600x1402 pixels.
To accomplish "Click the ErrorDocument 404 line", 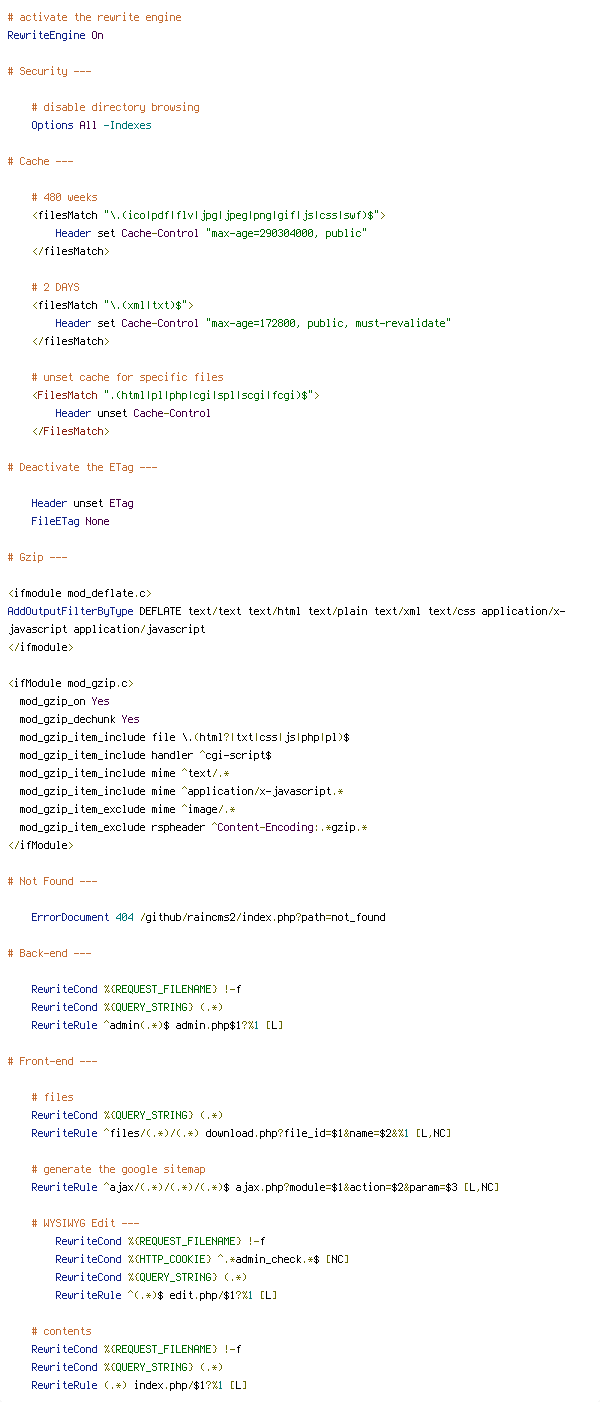I will tap(208, 917).
